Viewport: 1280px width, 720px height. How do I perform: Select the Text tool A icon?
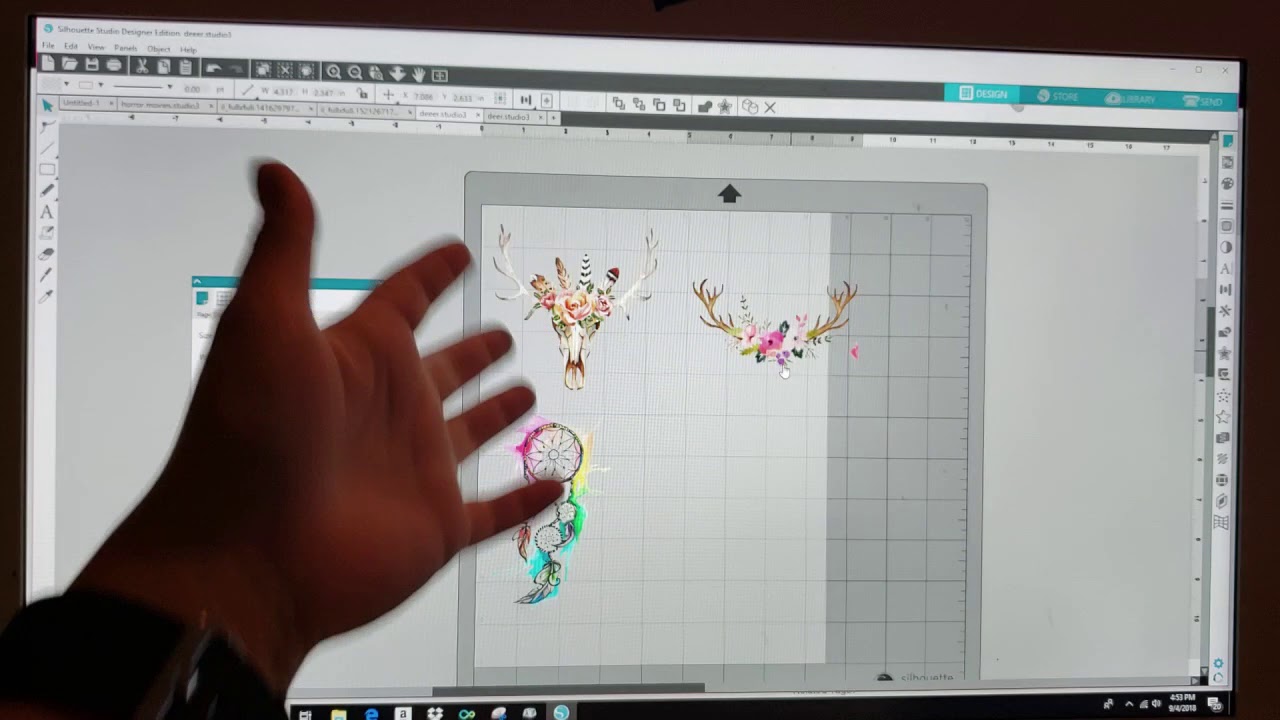pos(46,212)
